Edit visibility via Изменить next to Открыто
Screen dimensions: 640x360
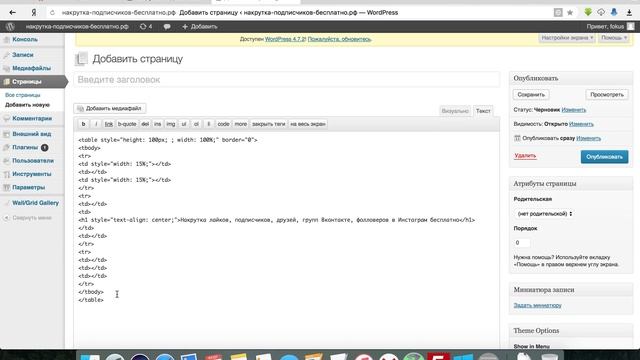581,124
